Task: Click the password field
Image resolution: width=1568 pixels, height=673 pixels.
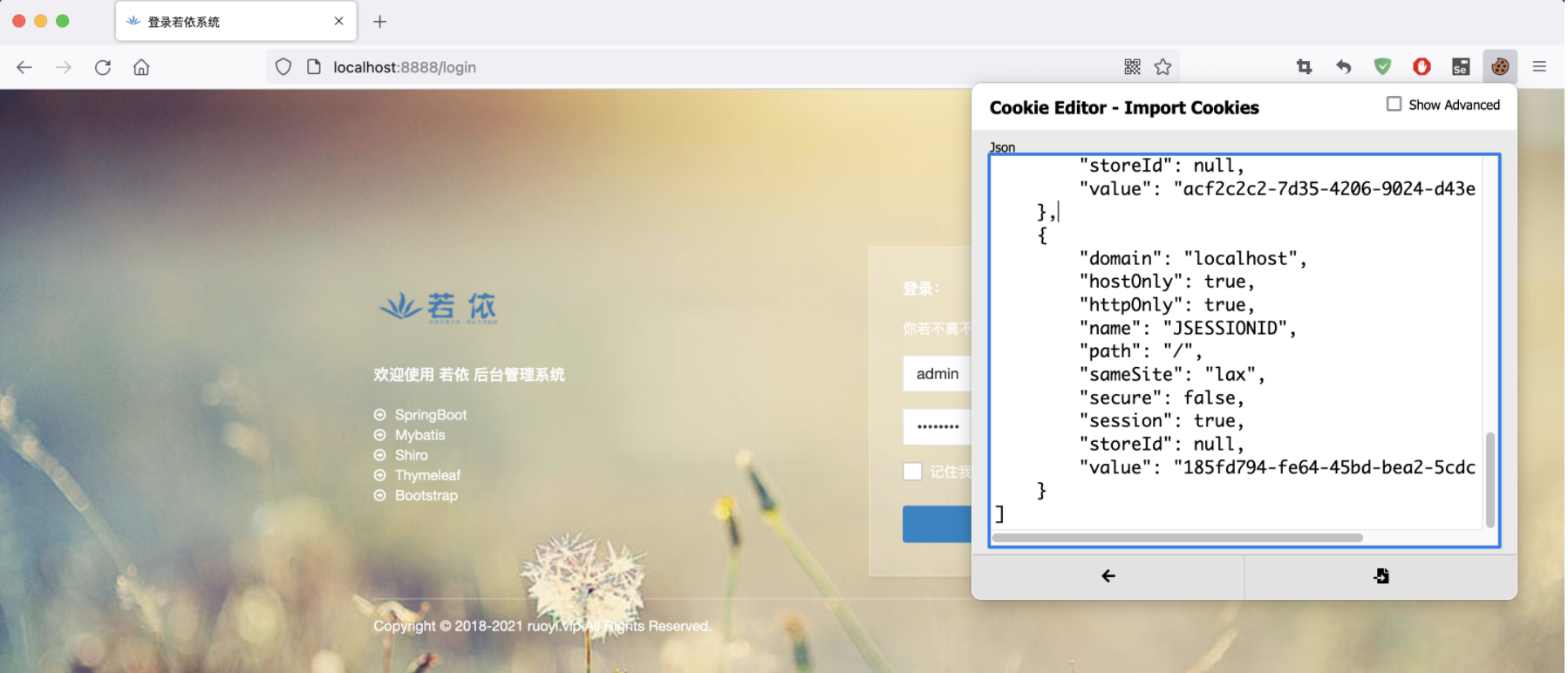Action: tap(937, 427)
